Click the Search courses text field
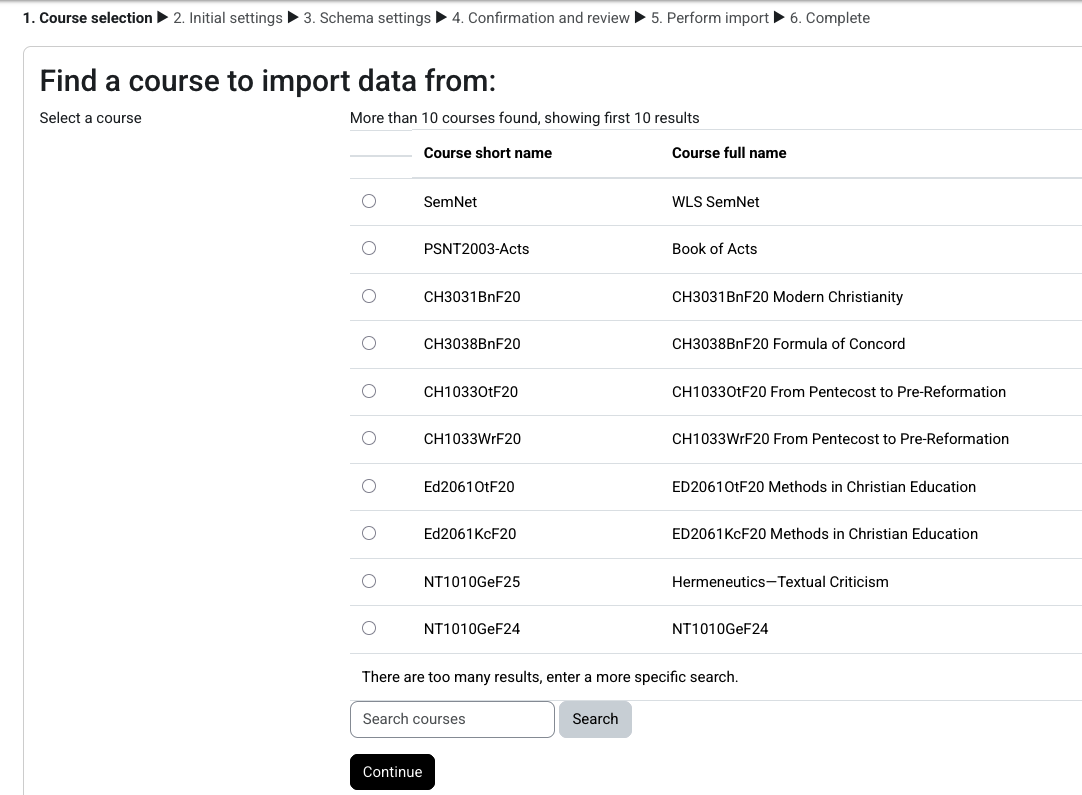 [x=452, y=719]
